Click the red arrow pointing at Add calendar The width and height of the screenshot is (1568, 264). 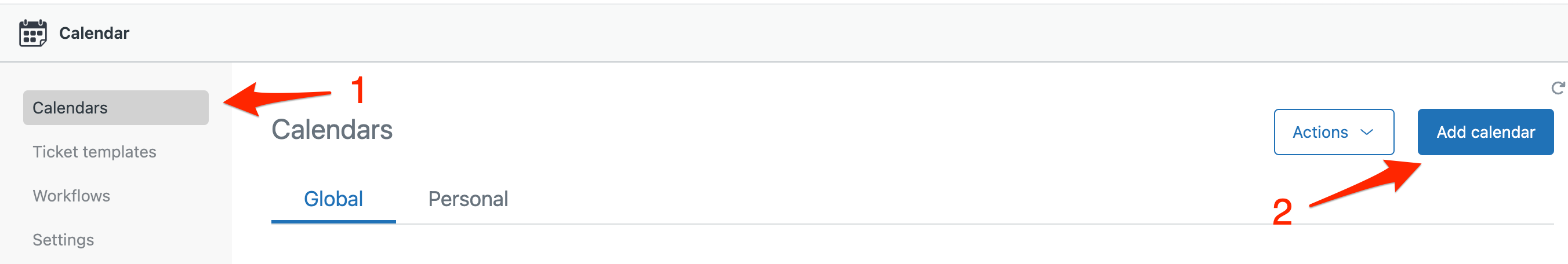pos(1365,183)
